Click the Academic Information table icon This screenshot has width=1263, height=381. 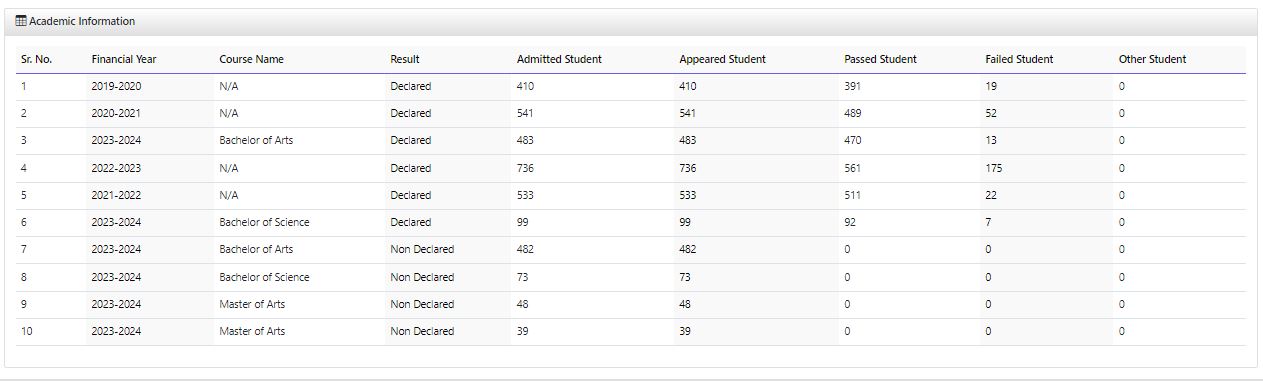[x=21, y=21]
